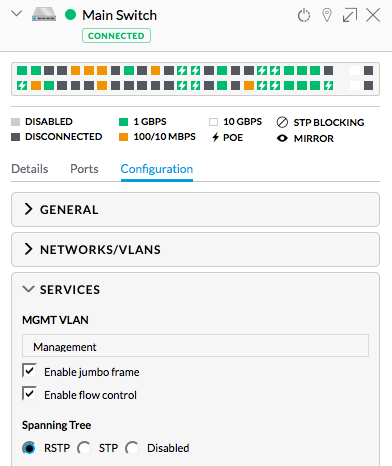Click the MGMT VLAN heading
This screenshot has height=466, width=392.
coord(55,320)
